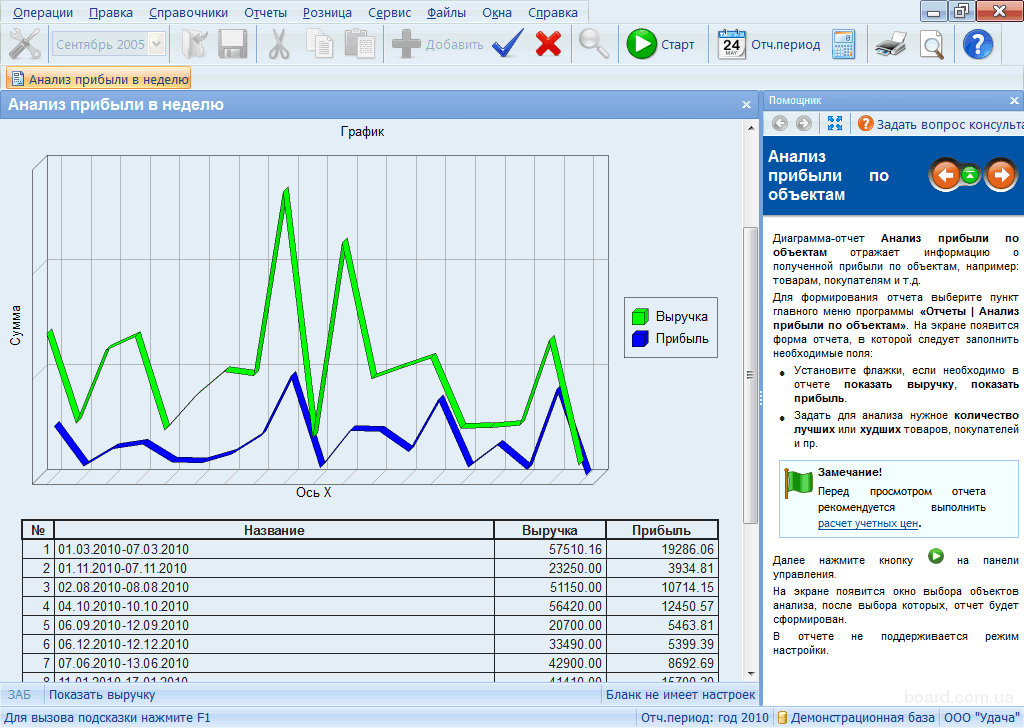This screenshot has width=1024, height=728.
Task: Click the report vertical scrollbar down arrow
Action: click(x=750, y=673)
